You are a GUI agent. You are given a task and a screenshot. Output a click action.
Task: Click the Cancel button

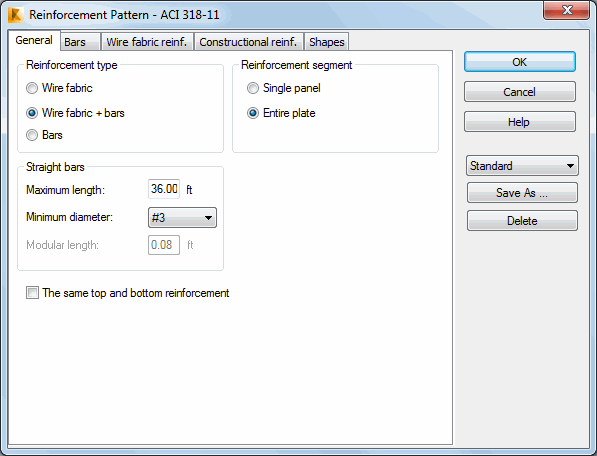click(x=520, y=92)
